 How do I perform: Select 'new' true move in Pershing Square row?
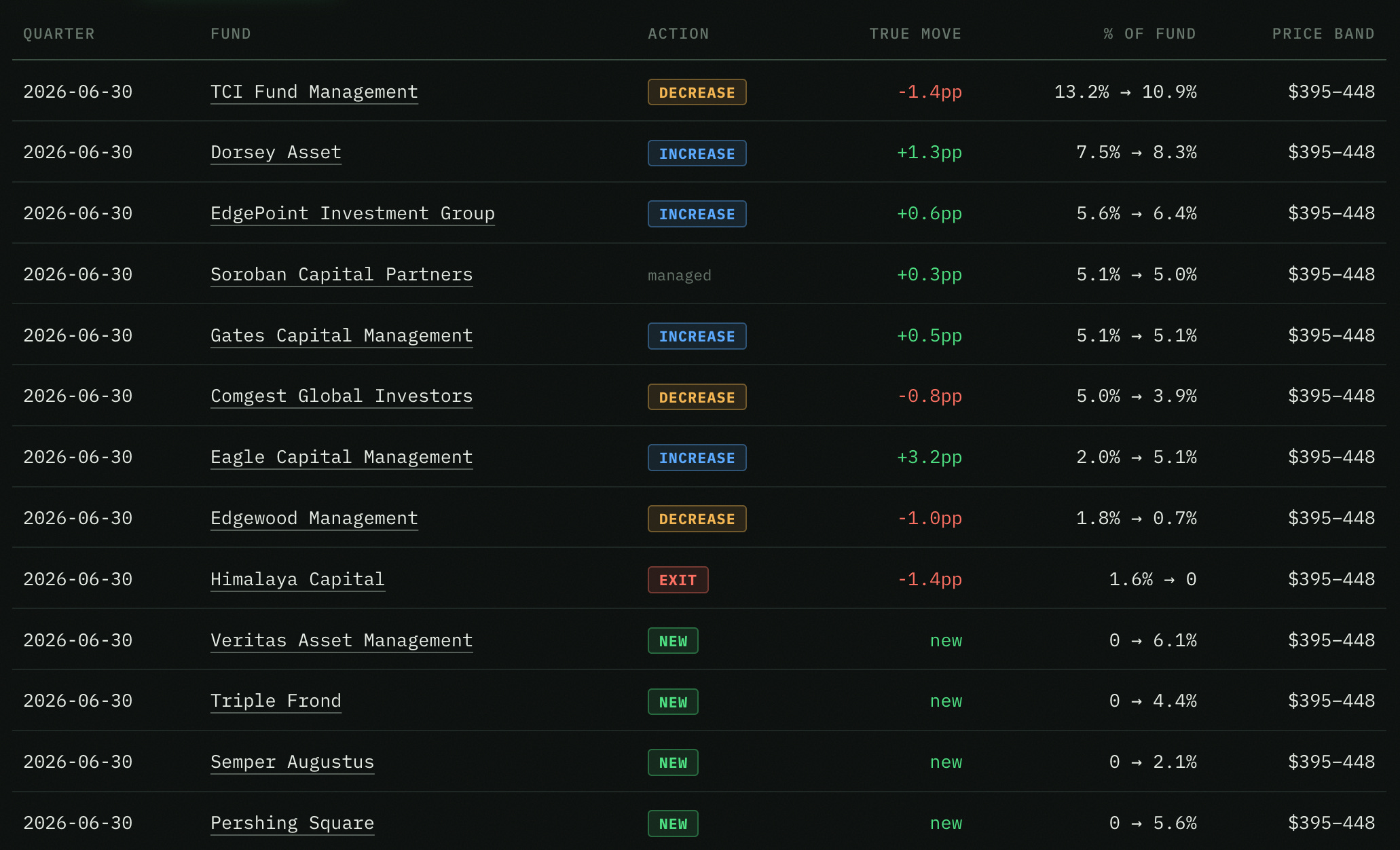pos(946,823)
